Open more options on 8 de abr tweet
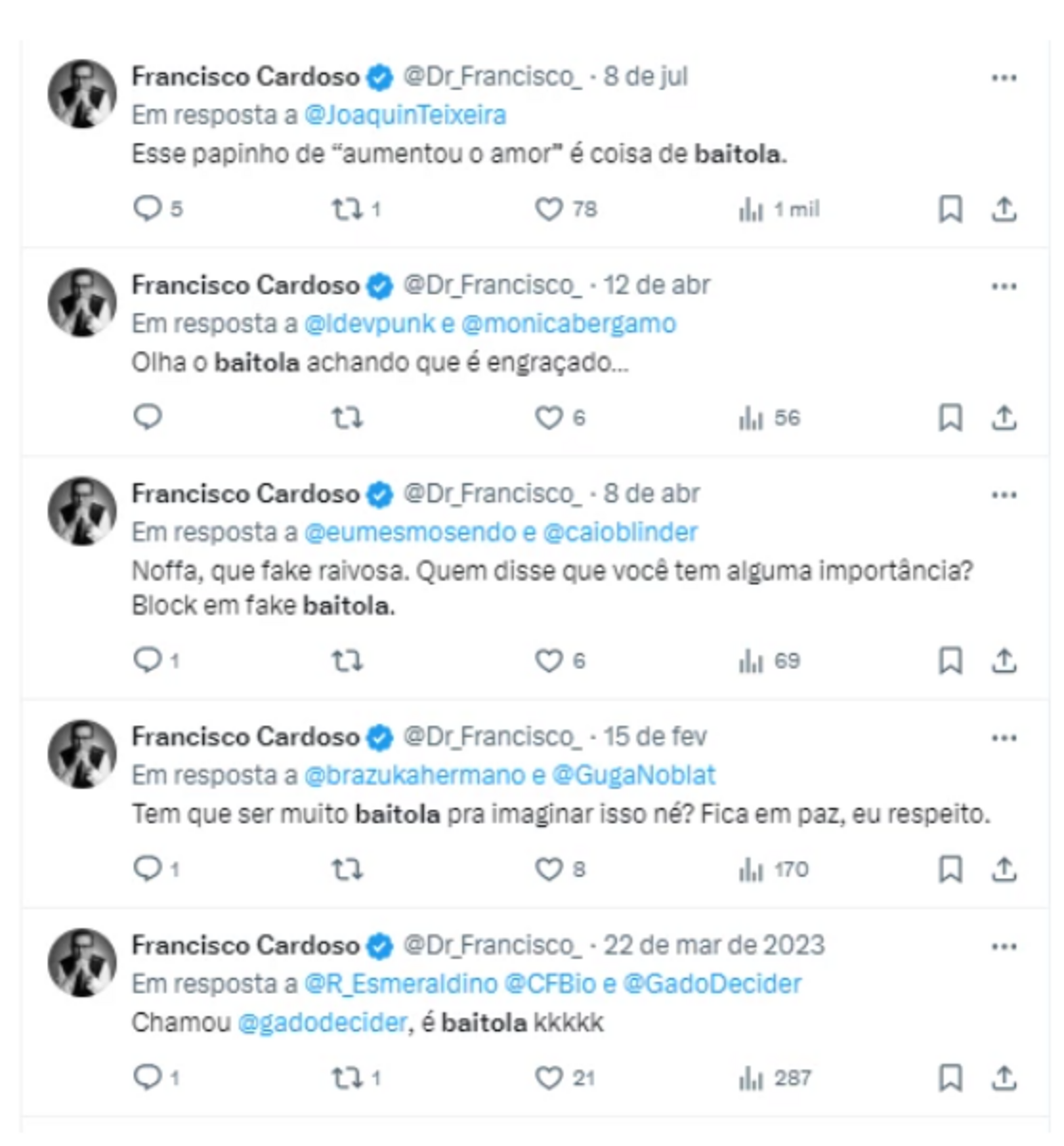Image resolution: width=1064 pixels, height=1146 pixels. (x=1004, y=495)
